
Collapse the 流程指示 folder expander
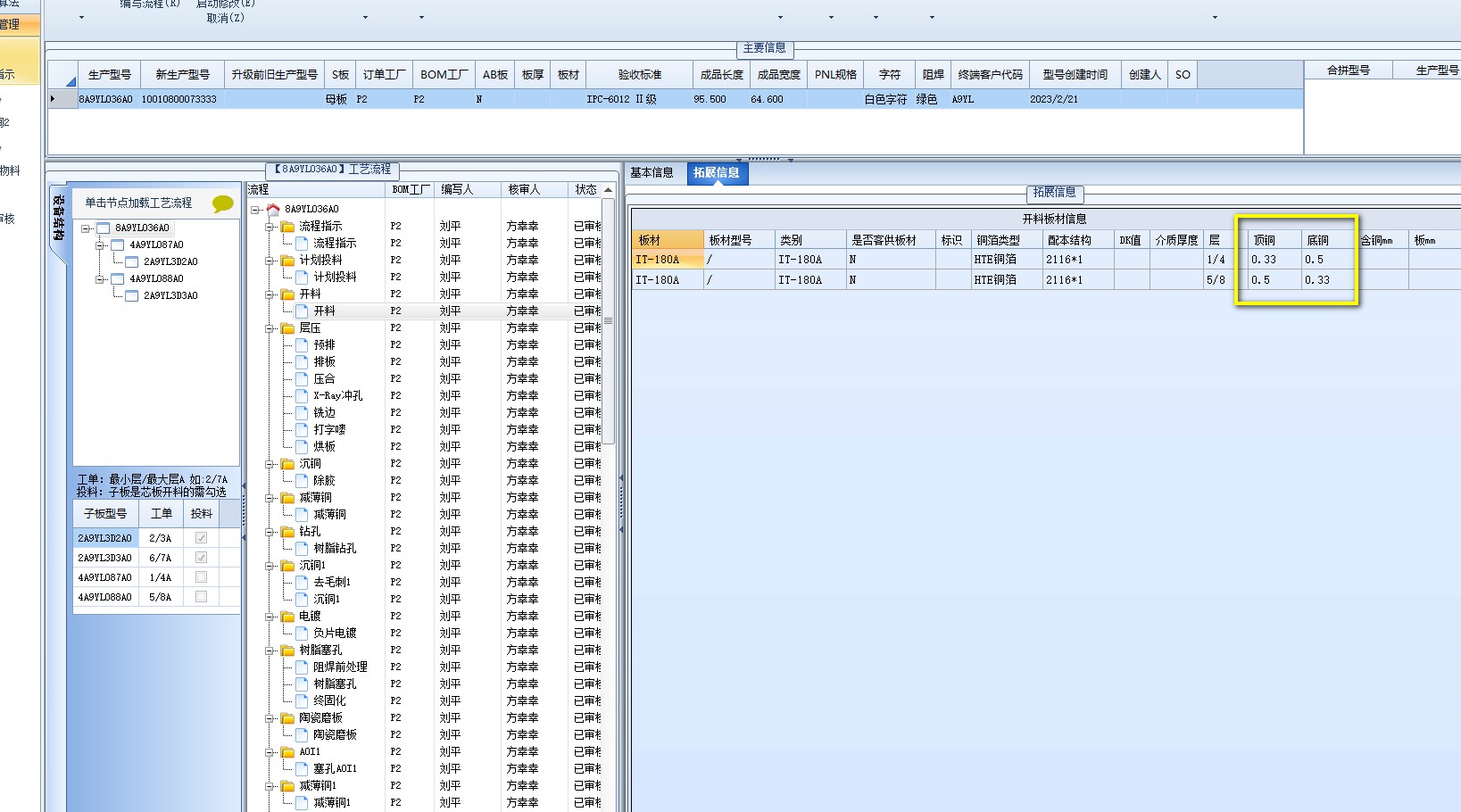(270, 227)
